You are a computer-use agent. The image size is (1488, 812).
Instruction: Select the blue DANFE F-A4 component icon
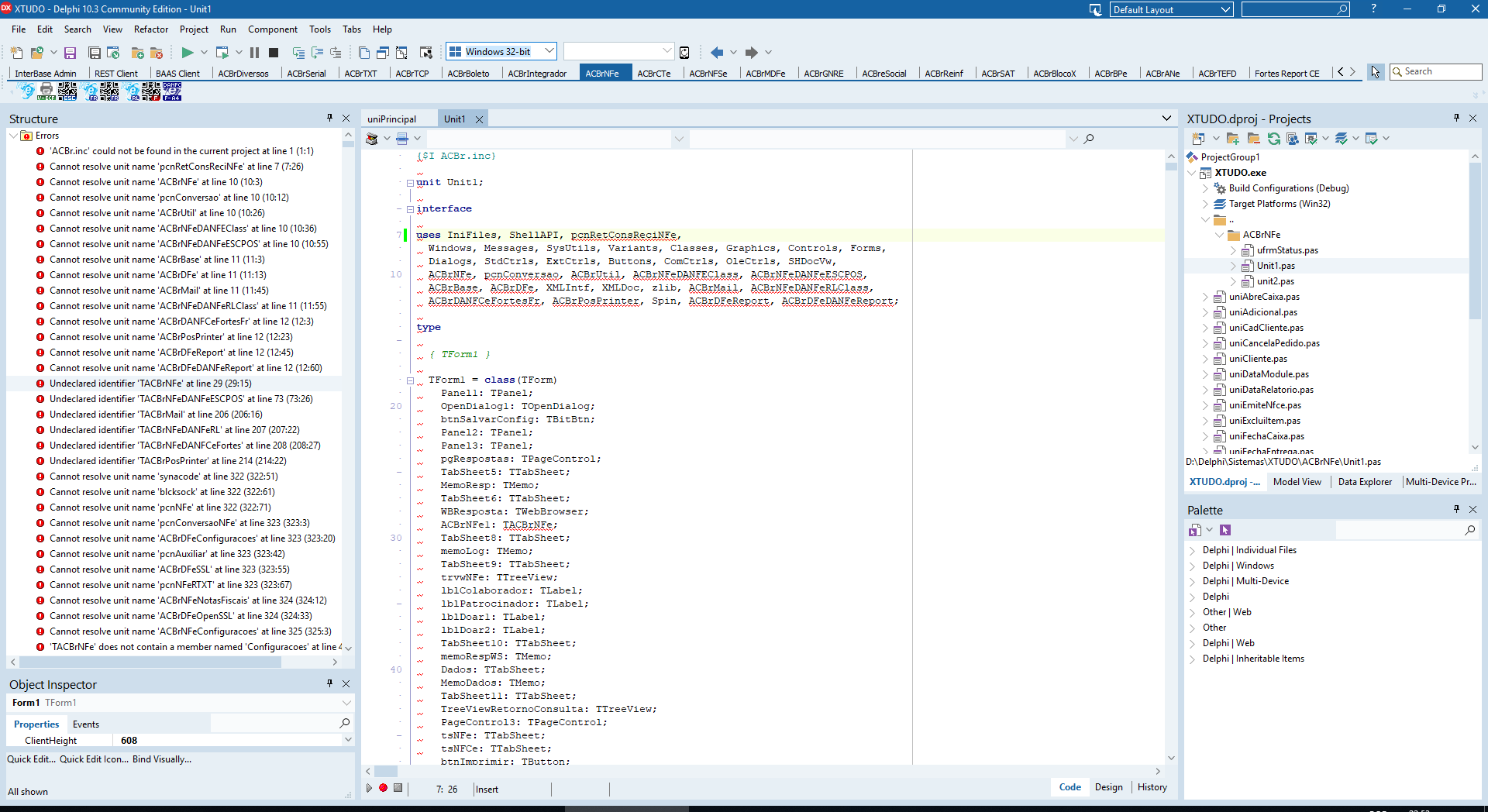172,91
